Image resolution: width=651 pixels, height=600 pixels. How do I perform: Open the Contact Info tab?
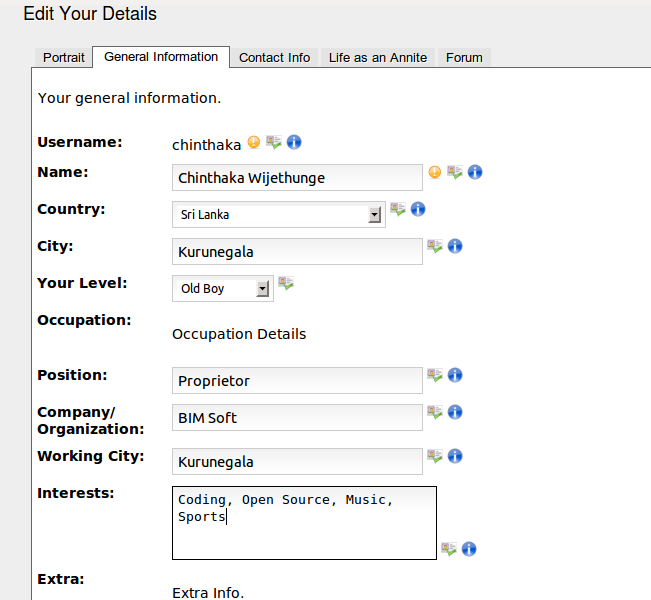[x=274, y=58]
